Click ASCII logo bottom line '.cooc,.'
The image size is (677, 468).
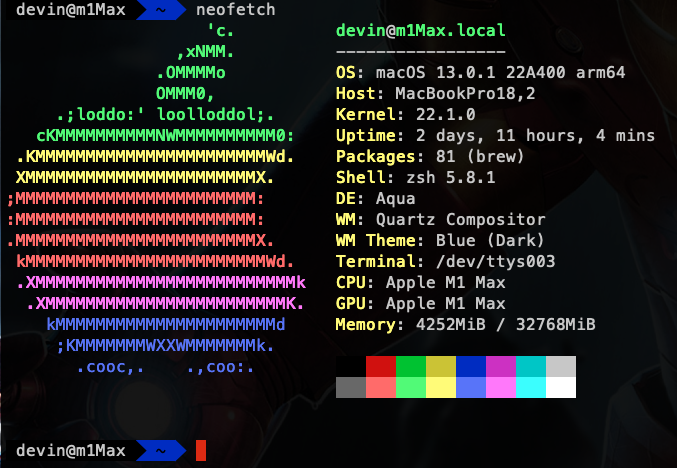pyautogui.click(x=111, y=367)
